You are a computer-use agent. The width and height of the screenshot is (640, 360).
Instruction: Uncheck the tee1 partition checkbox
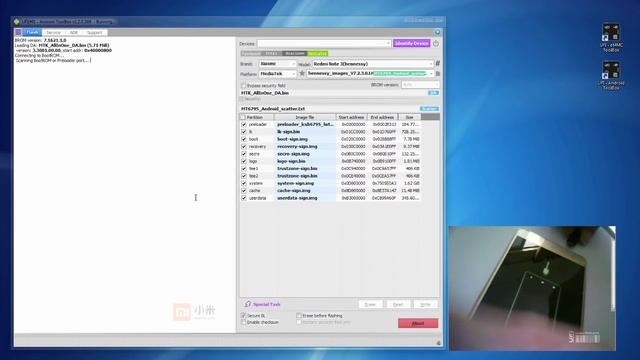click(x=244, y=169)
